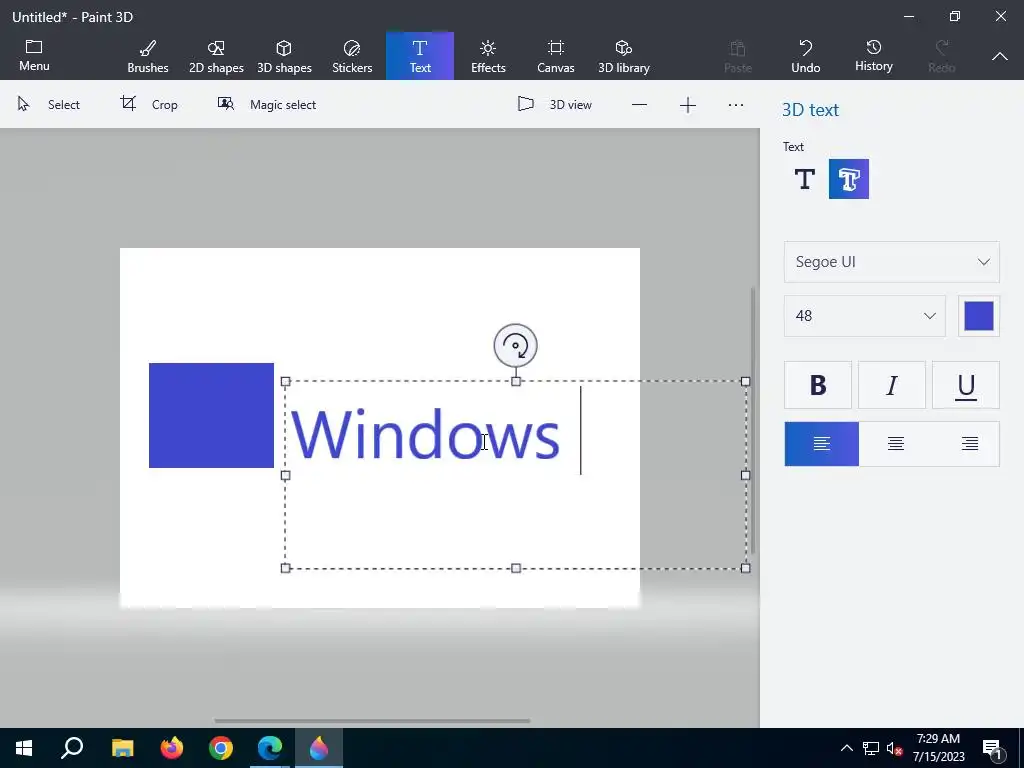Switch to 3D text mode

[849, 179]
